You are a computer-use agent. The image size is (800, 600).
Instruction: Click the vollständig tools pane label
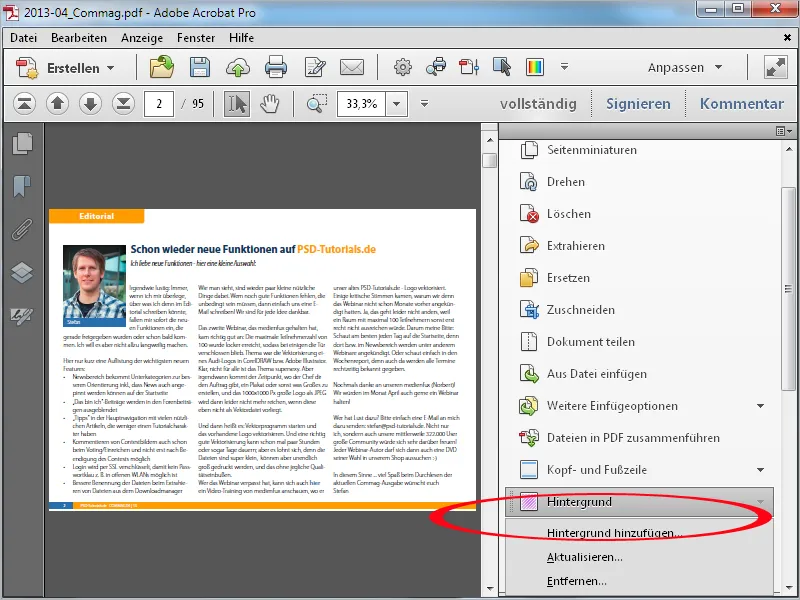coord(538,104)
